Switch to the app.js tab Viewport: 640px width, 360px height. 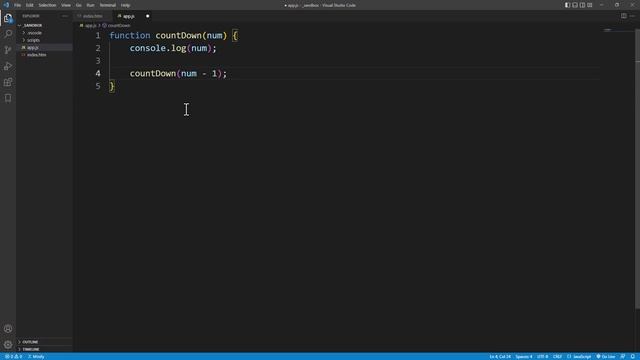(x=129, y=16)
